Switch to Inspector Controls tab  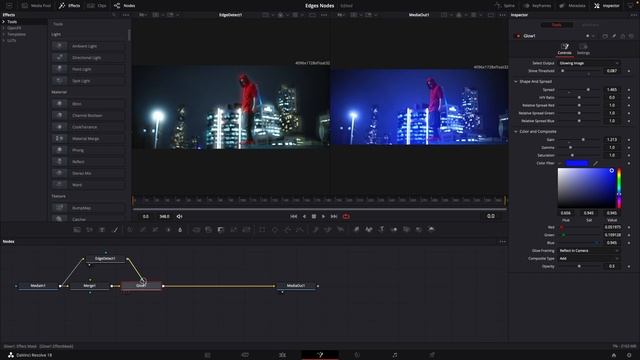click(564, 49)
